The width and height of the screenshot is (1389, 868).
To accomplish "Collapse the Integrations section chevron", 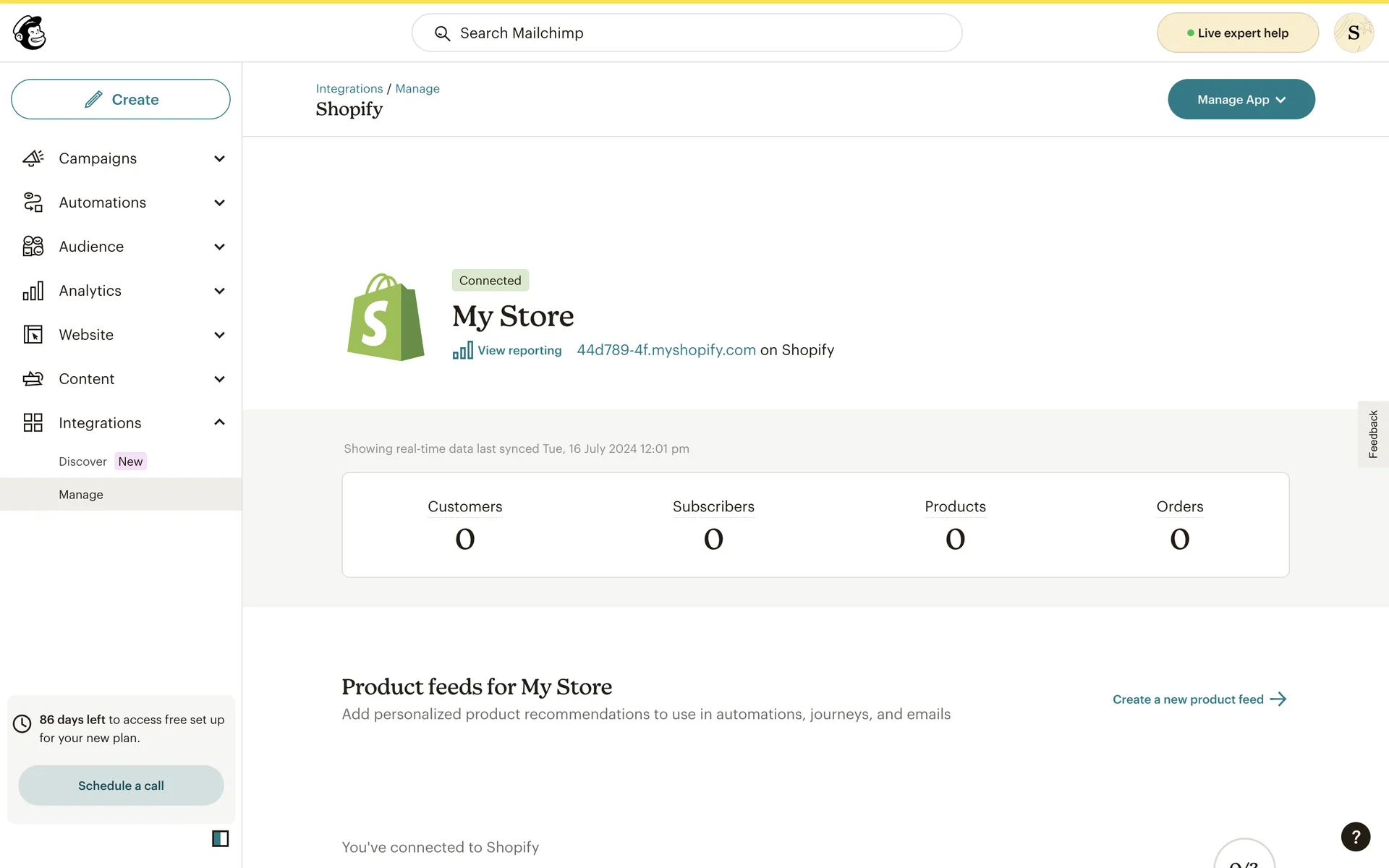I will (x=219, y=422).
